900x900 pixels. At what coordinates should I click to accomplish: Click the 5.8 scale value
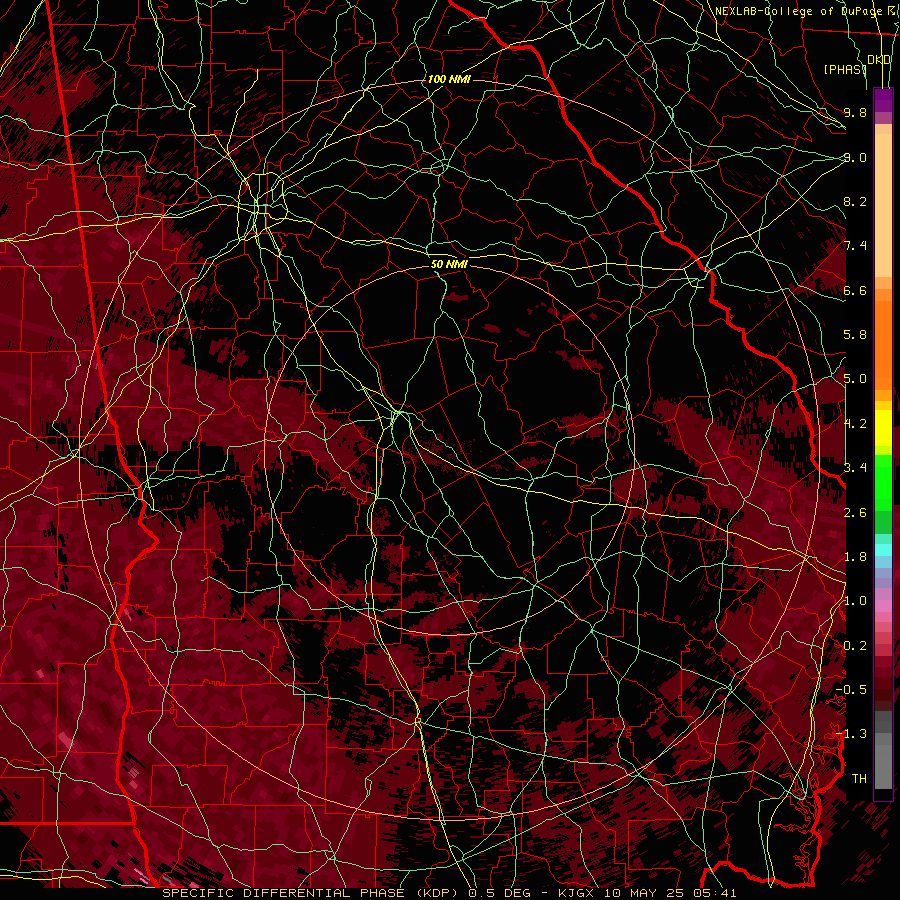(855, 335)
